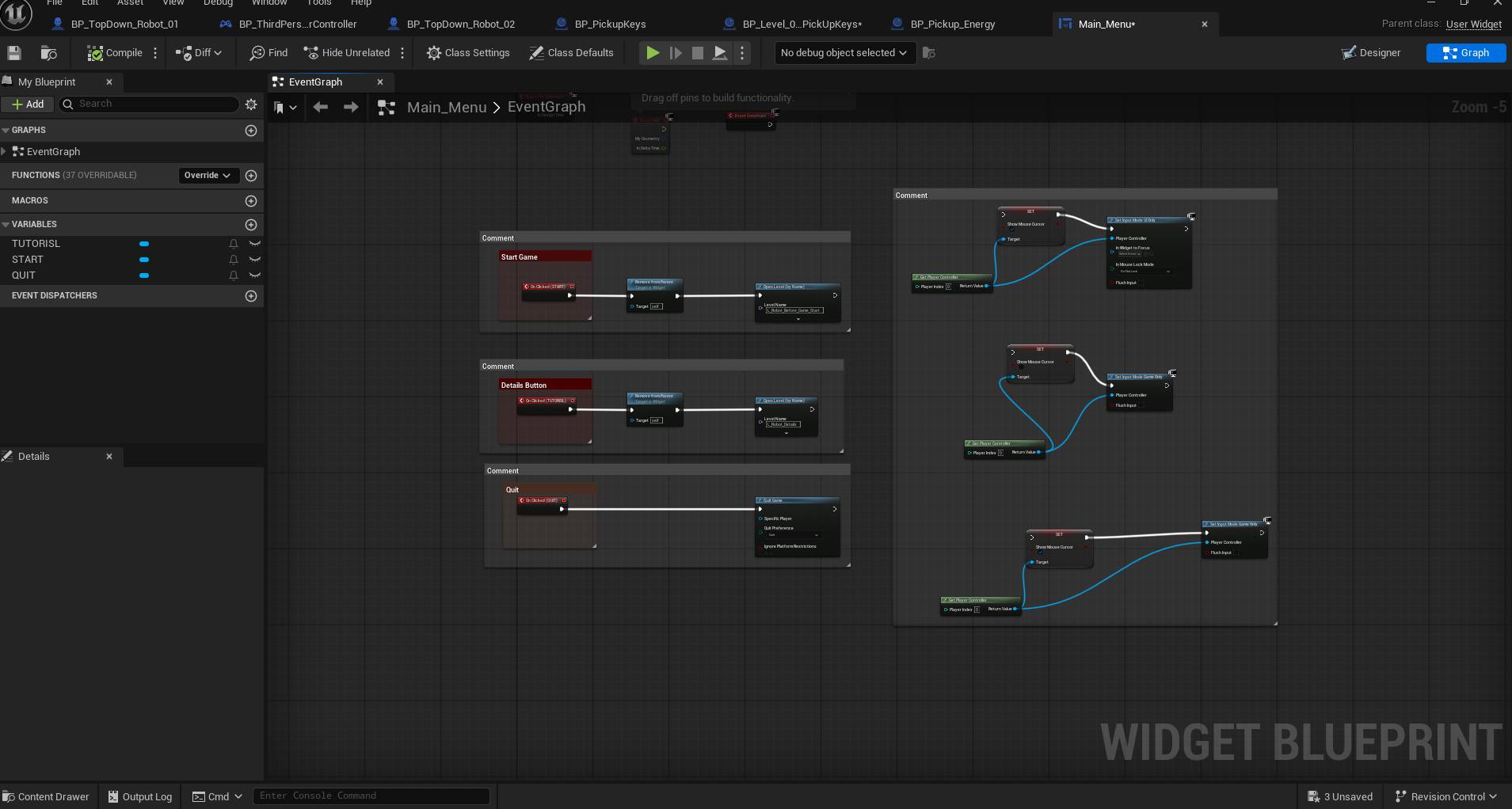Compile the Main_Menu blueprint
Image resolution: width=1512 pixels, height=809 pixels.
[x=115, y=53]
